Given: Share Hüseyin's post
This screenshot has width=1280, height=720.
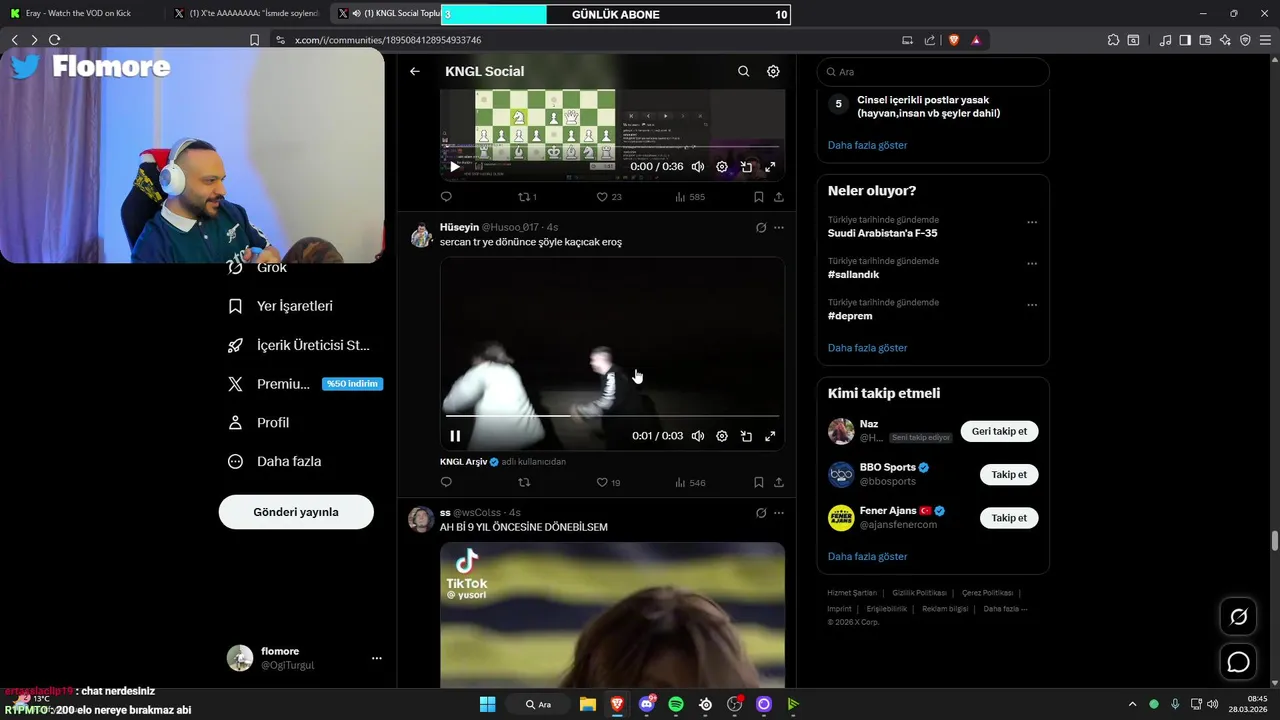Looking at the screenshot, I should coord(779,482).
